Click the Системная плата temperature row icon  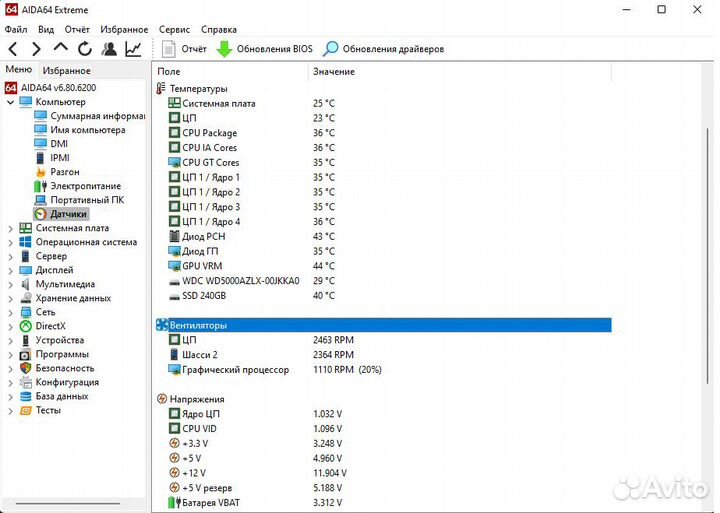(x=174, y=103)
